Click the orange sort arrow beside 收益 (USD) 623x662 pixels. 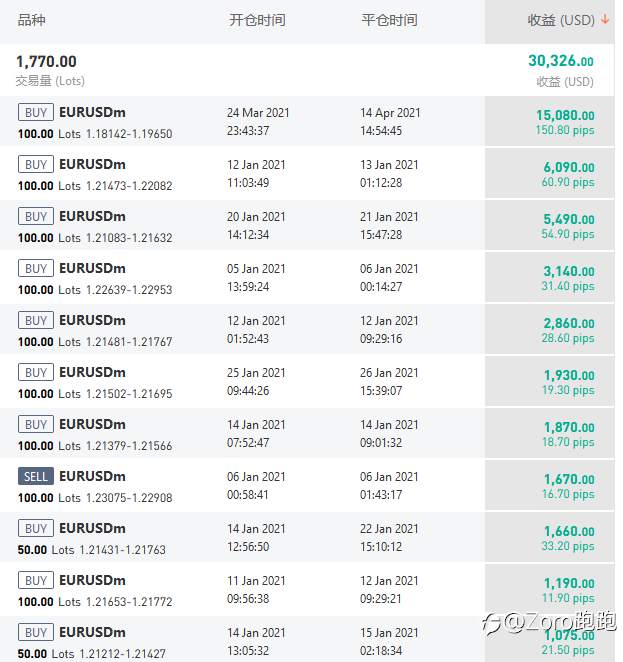[x=605, y=19]
